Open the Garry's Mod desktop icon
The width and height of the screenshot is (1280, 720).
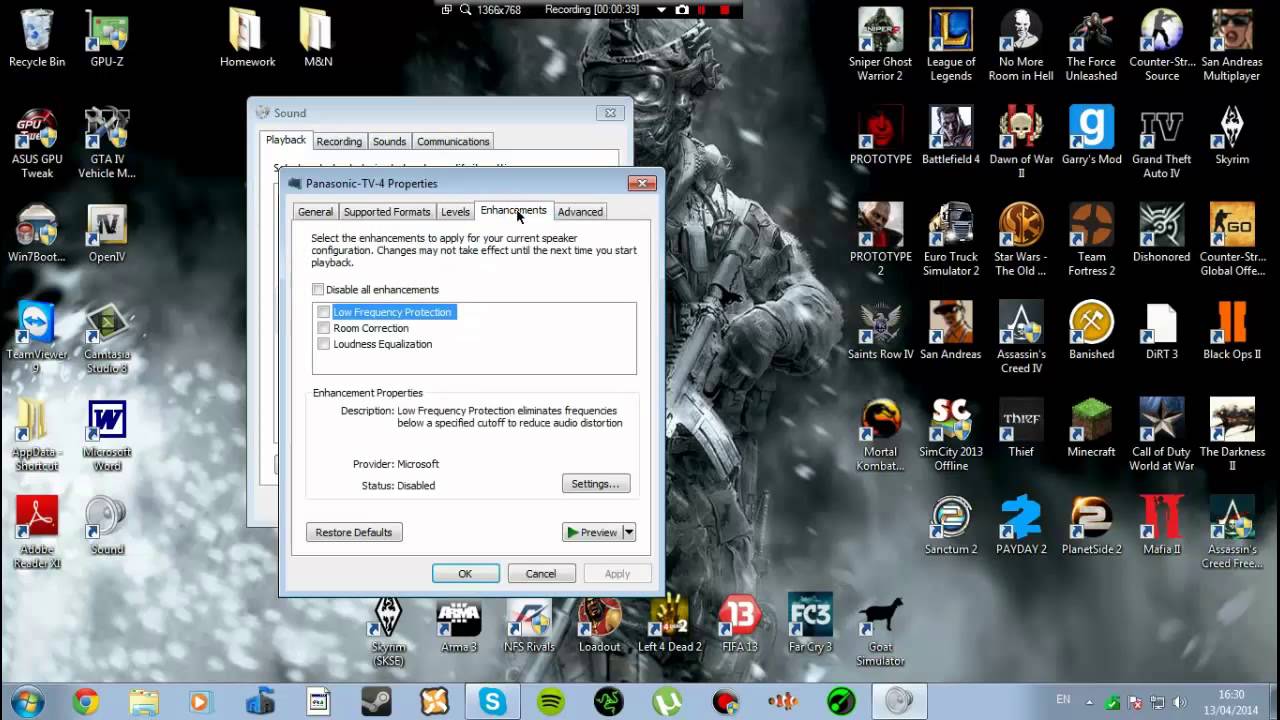coord(1091,135)
